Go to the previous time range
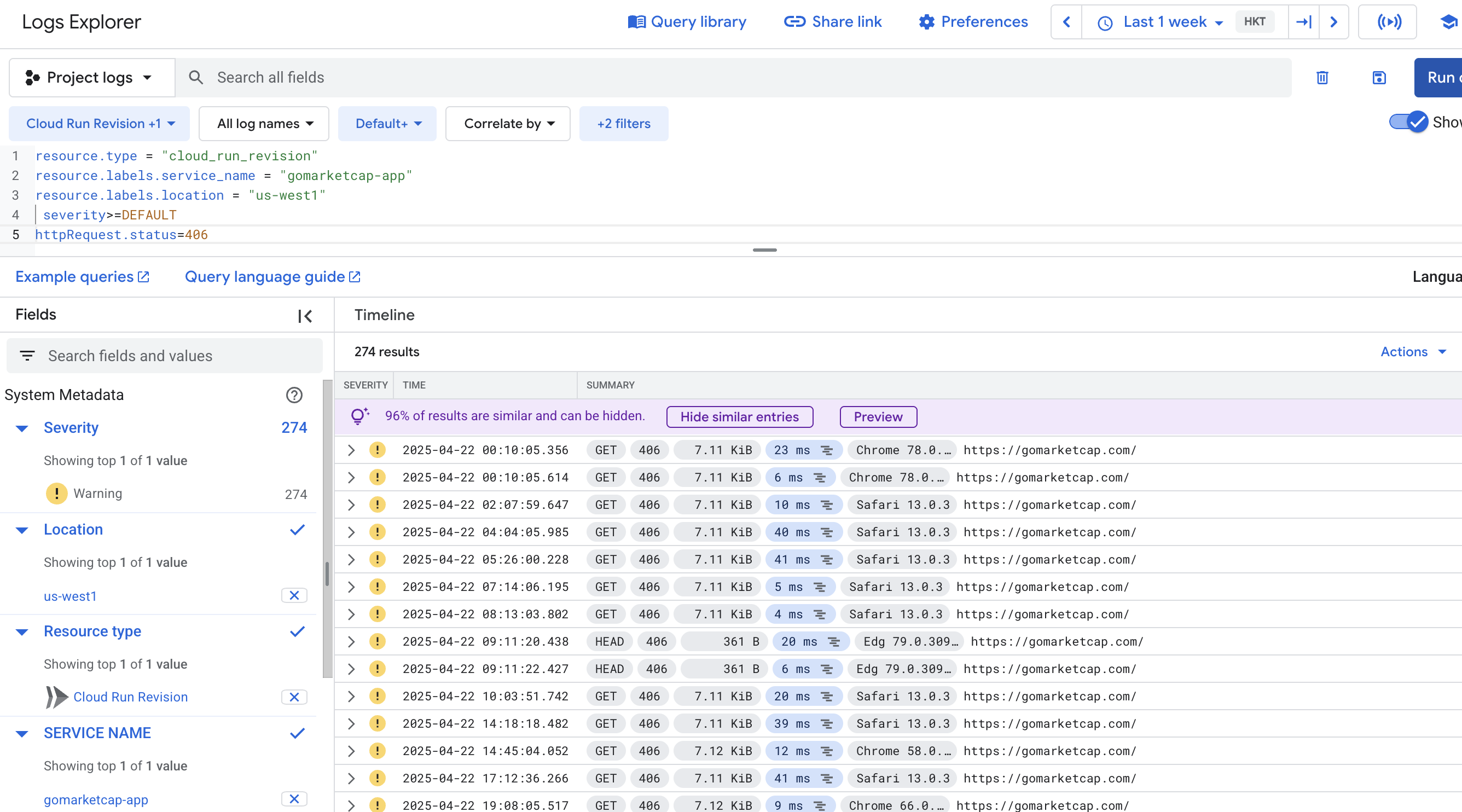Screen dimensions: 1462x812 pyautogui.click(x=1066, y=22)
